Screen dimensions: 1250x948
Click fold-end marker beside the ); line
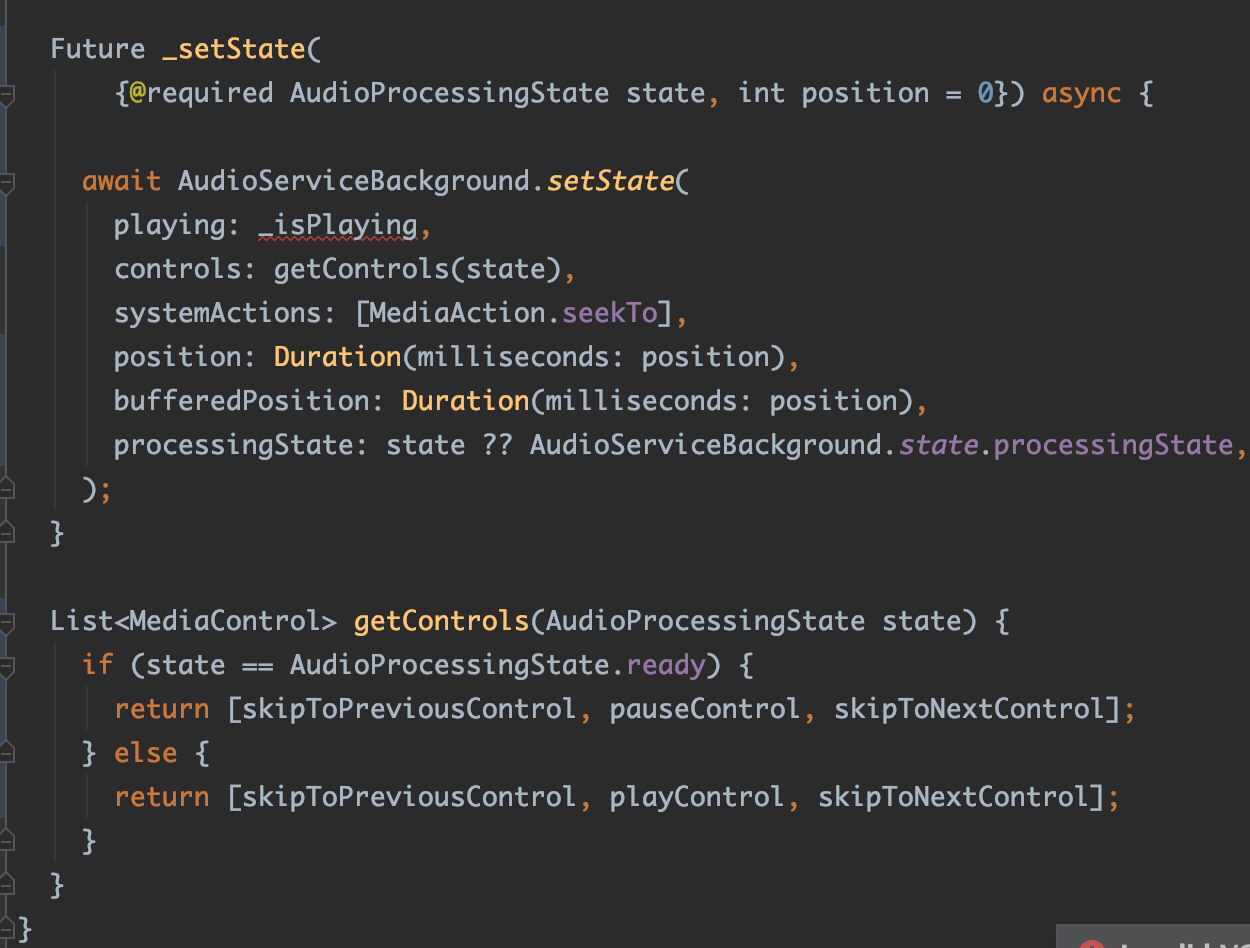tap(7, 489)
